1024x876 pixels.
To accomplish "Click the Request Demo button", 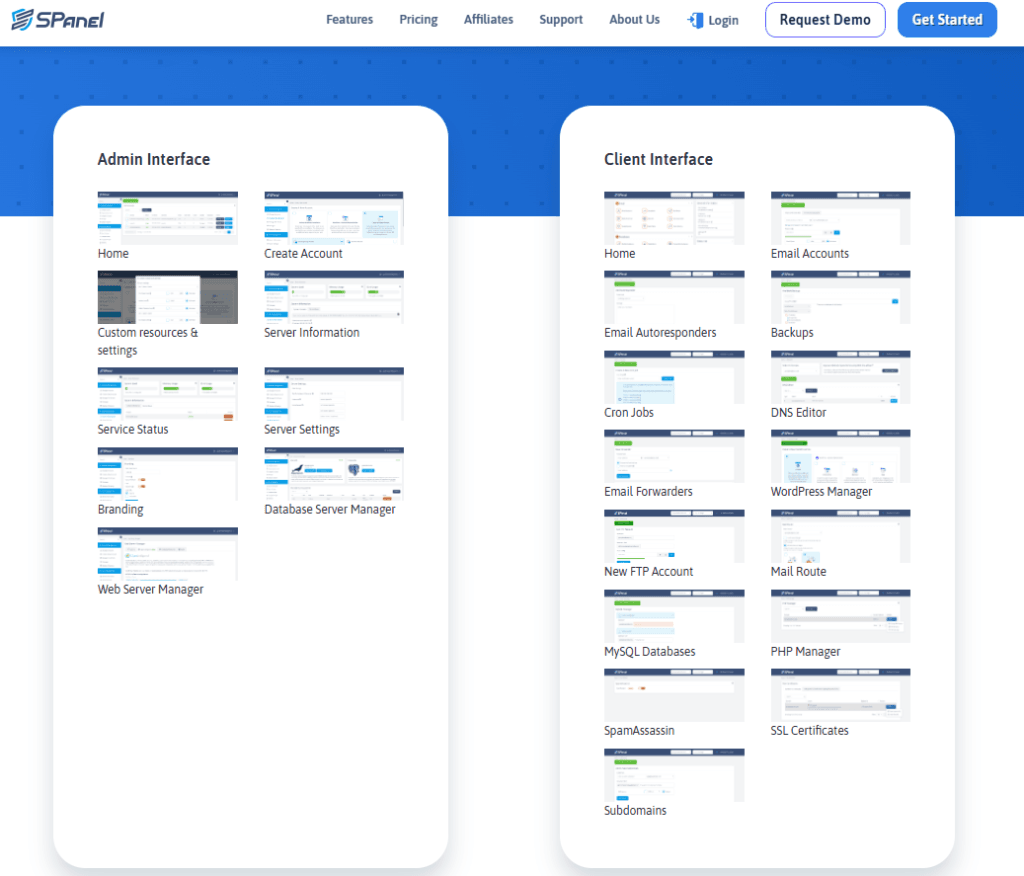I will click(x=825, y=20).
